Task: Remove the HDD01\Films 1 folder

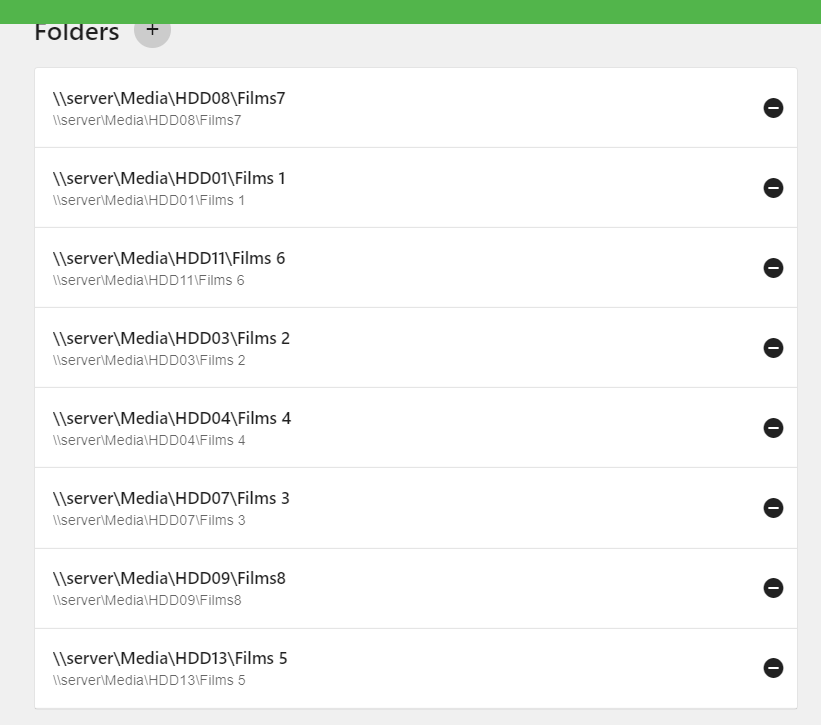Action: click(773, 188)
